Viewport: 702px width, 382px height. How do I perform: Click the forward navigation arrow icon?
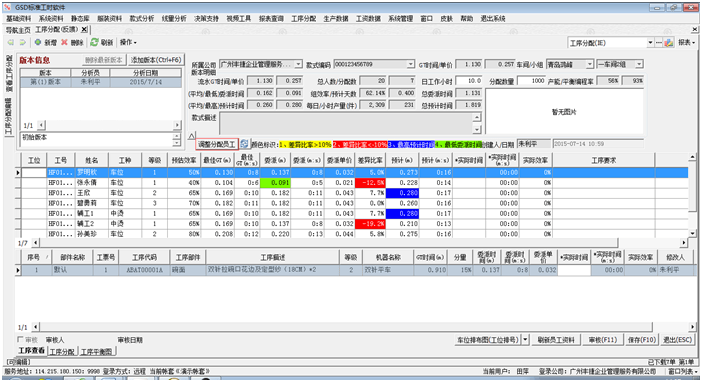(x=22, y=43)
